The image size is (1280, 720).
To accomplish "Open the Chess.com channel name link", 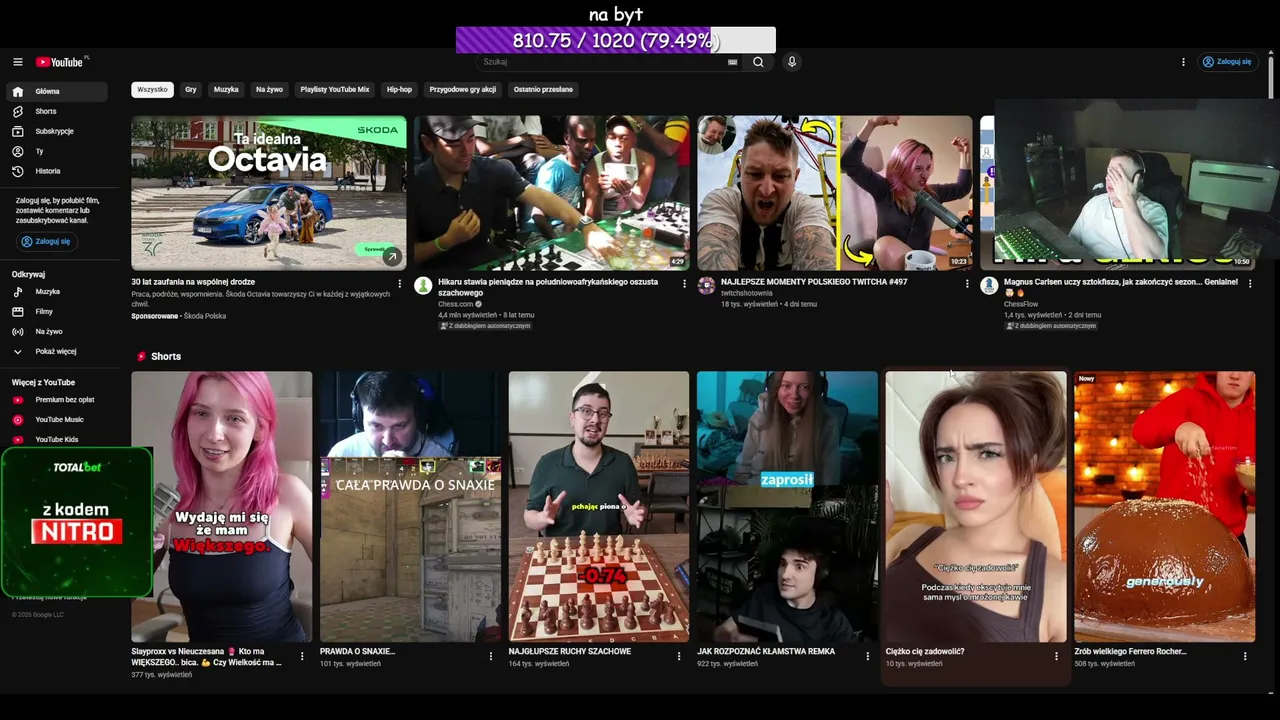I will (x=456, y=304).
